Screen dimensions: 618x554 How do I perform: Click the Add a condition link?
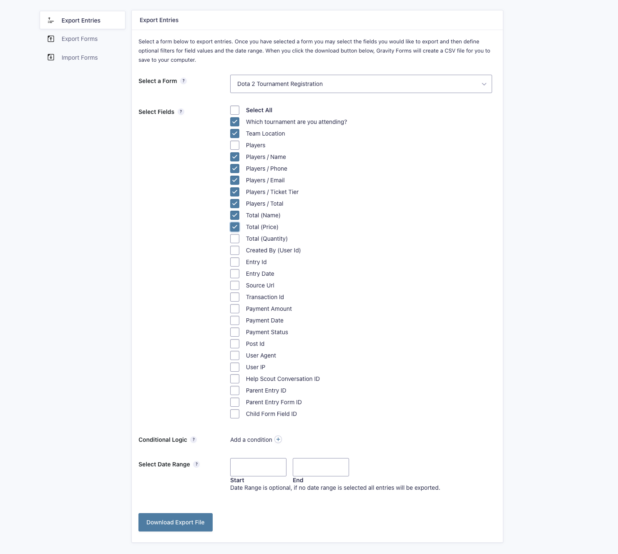(x=251, y=439)
